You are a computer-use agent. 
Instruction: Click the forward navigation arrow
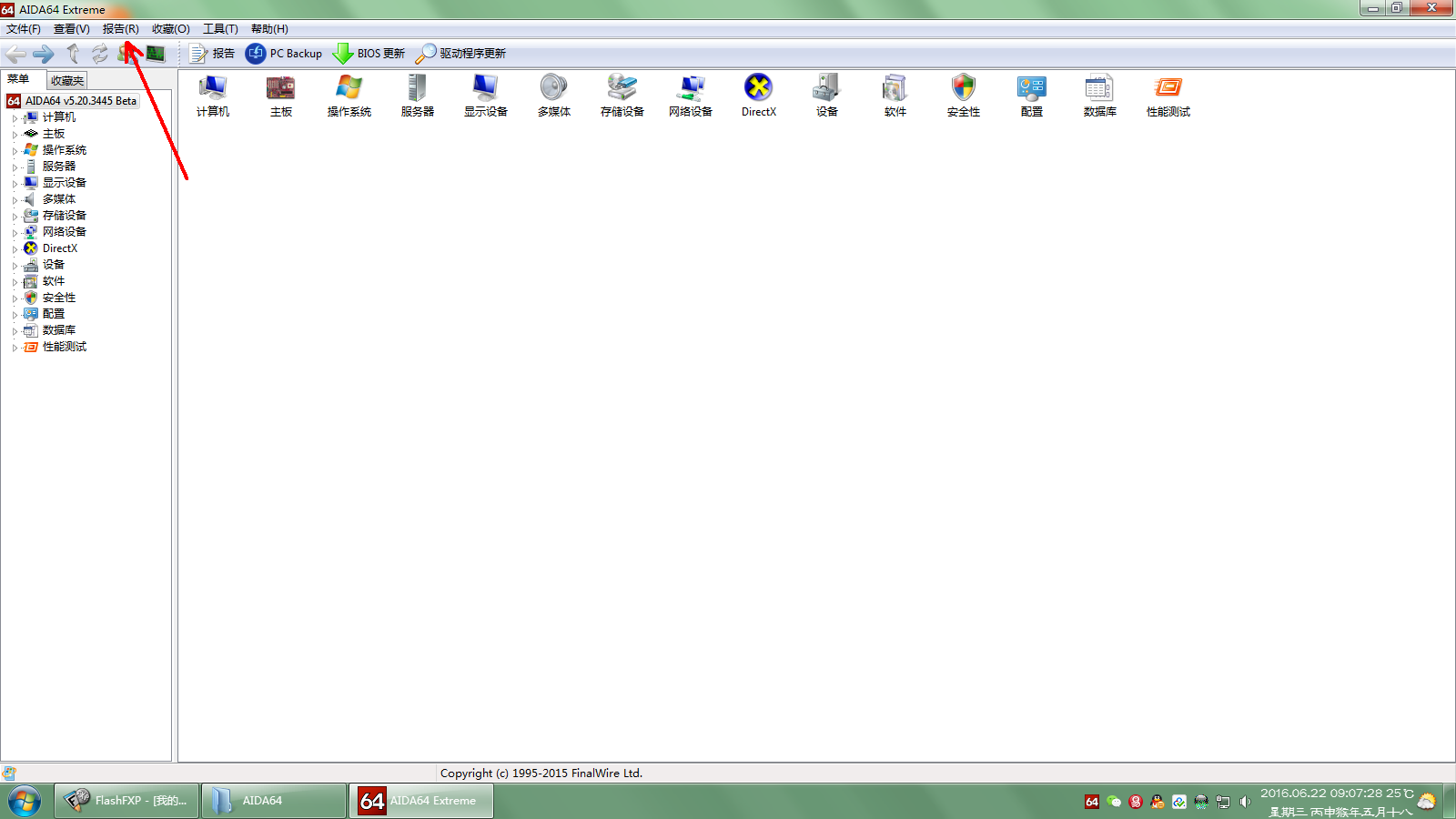(x=44, y=54)
